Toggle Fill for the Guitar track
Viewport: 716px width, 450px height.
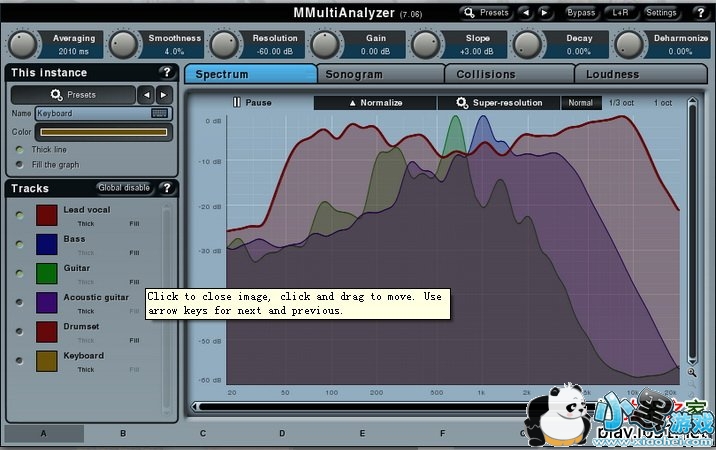click(x=134, y=282)
